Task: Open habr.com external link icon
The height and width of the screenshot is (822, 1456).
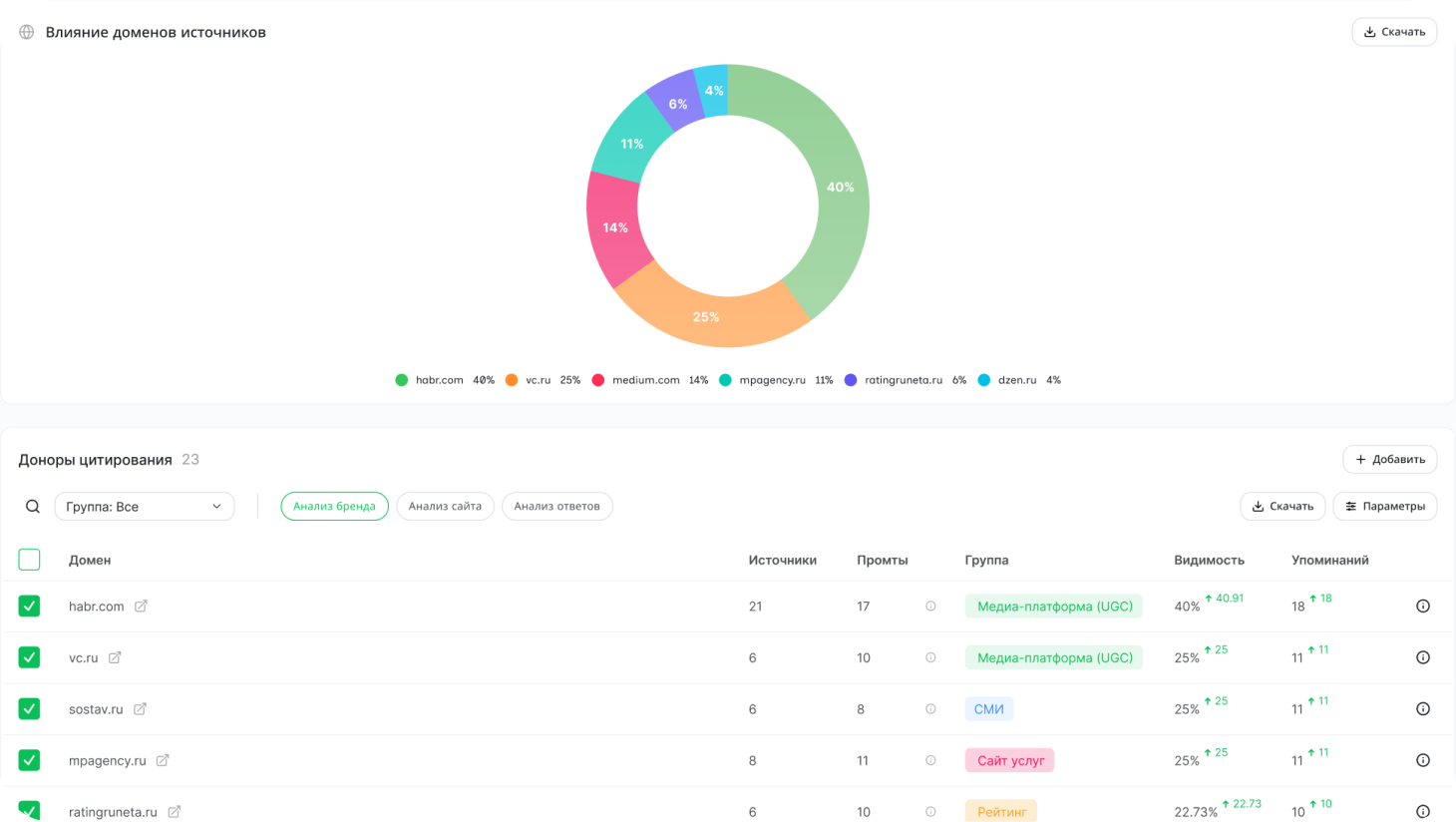Action: 141,606
